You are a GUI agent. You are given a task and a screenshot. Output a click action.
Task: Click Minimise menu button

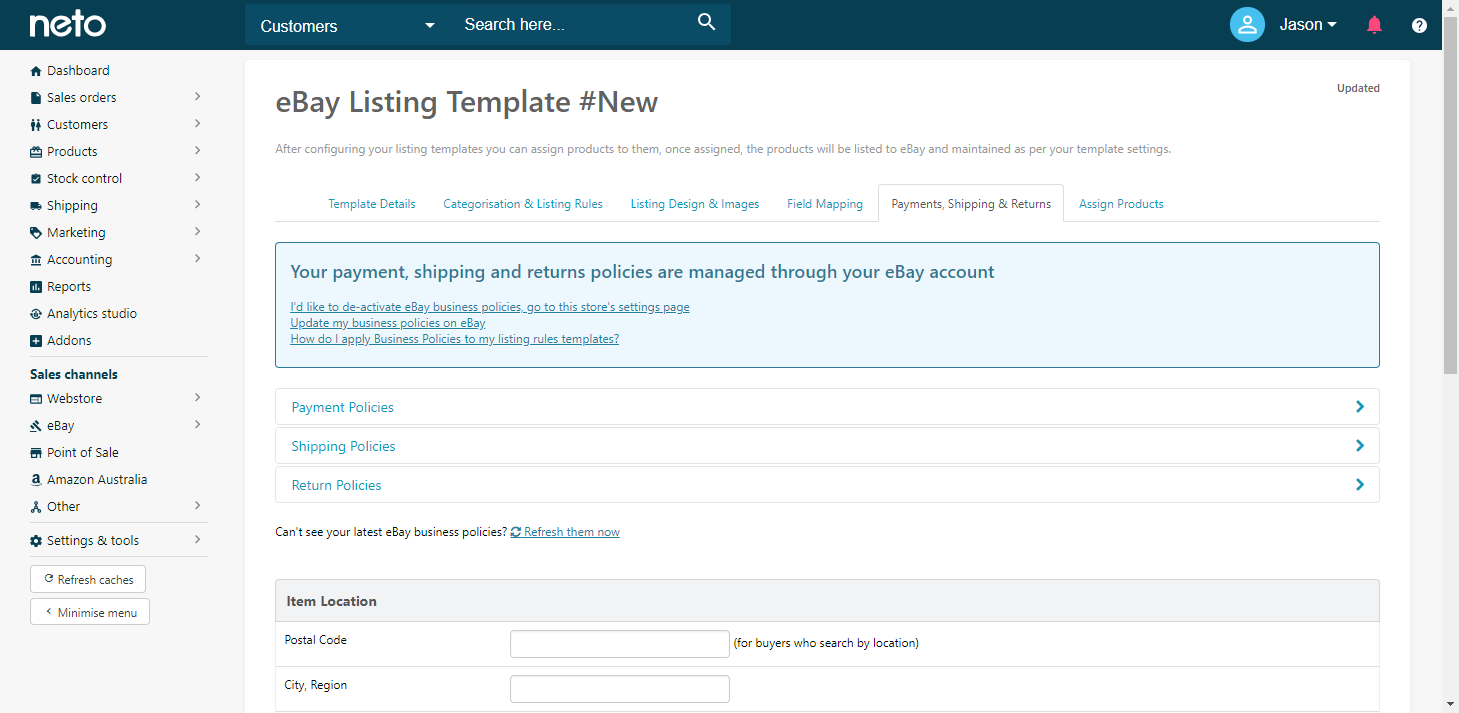coord(90,612)
